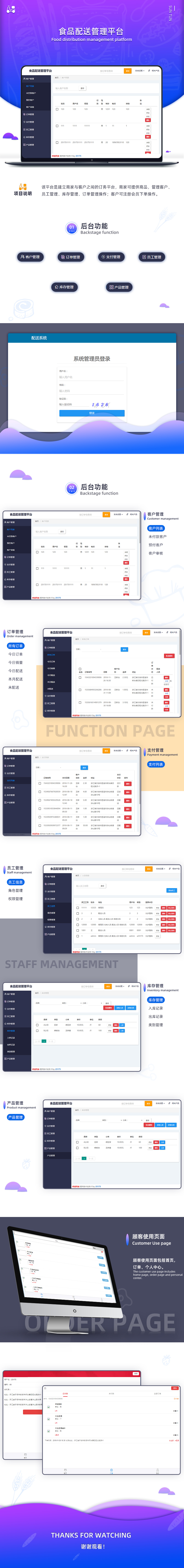This screenshot has height=1568, width=184.
Task: Select the 支付列表 highlighted tab
Action: click(x=156, y=764)
